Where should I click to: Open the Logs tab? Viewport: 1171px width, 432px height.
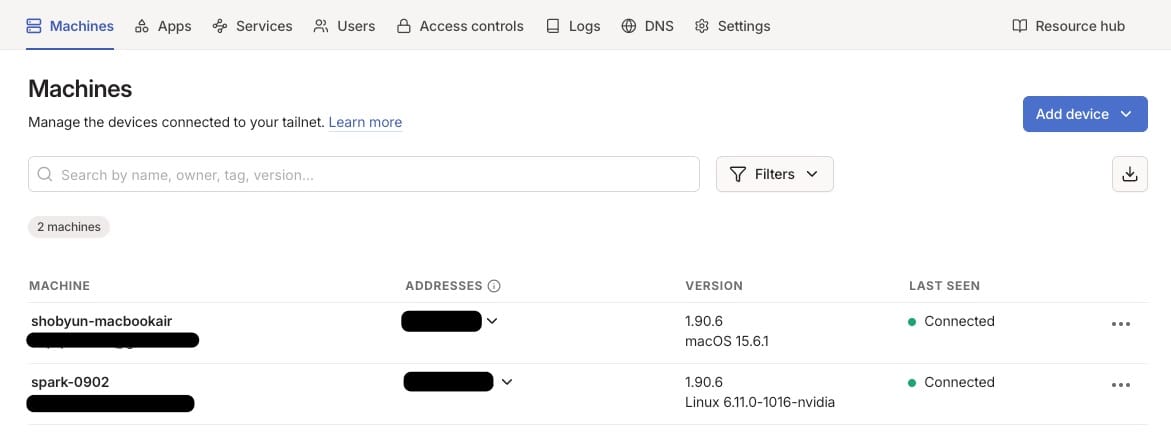(573, 26)
